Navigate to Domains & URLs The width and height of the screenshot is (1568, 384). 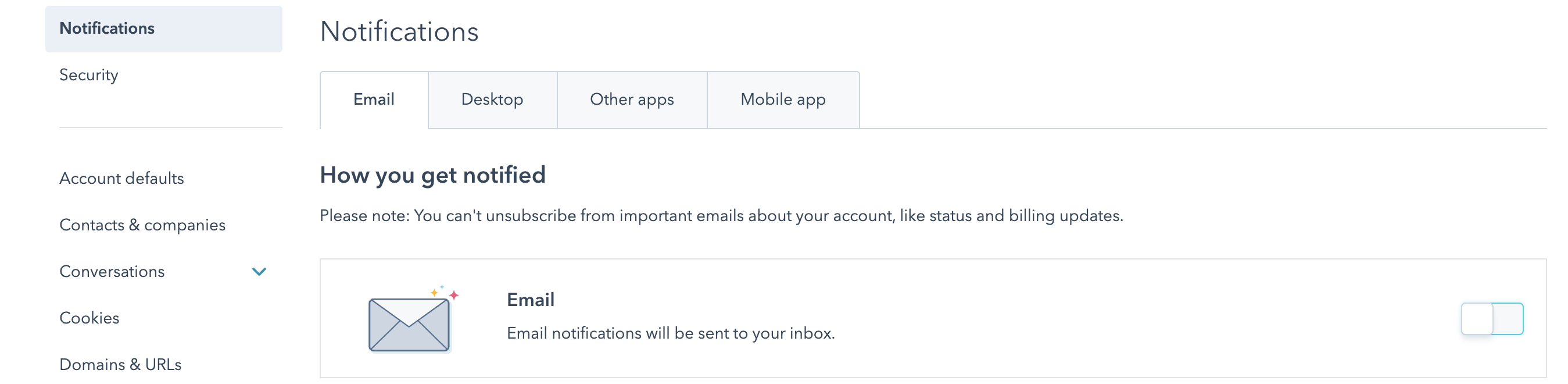pyautogui.click(x=120, y=364)
